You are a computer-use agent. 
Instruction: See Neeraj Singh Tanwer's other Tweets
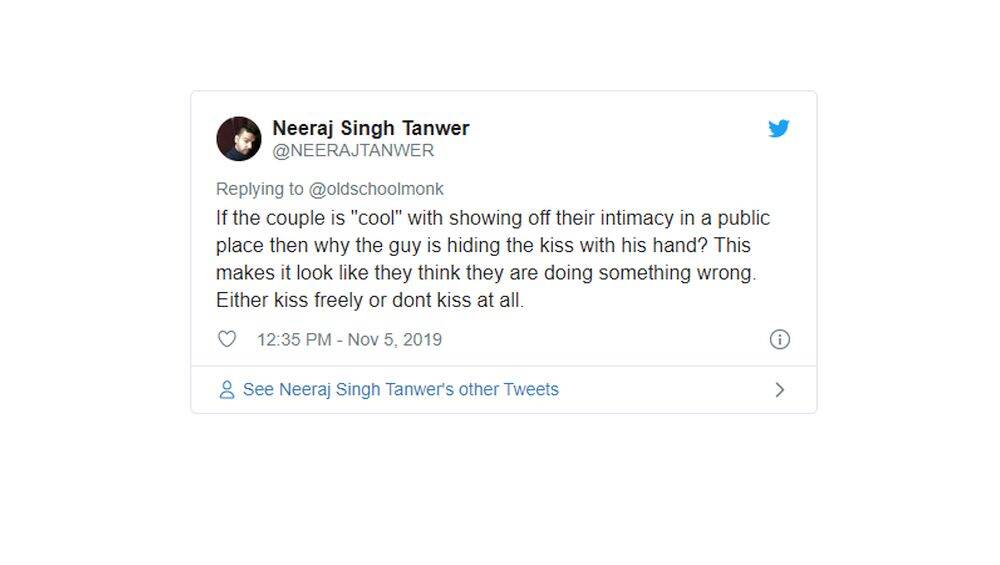(401, 390)
